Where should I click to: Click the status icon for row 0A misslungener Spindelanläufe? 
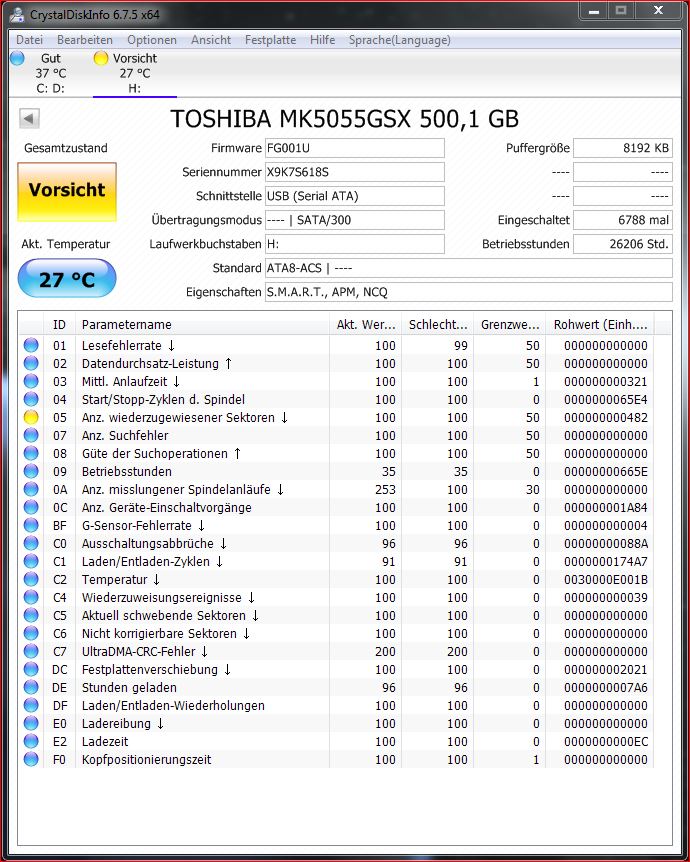pyautogui.click(x=31, y=489)
